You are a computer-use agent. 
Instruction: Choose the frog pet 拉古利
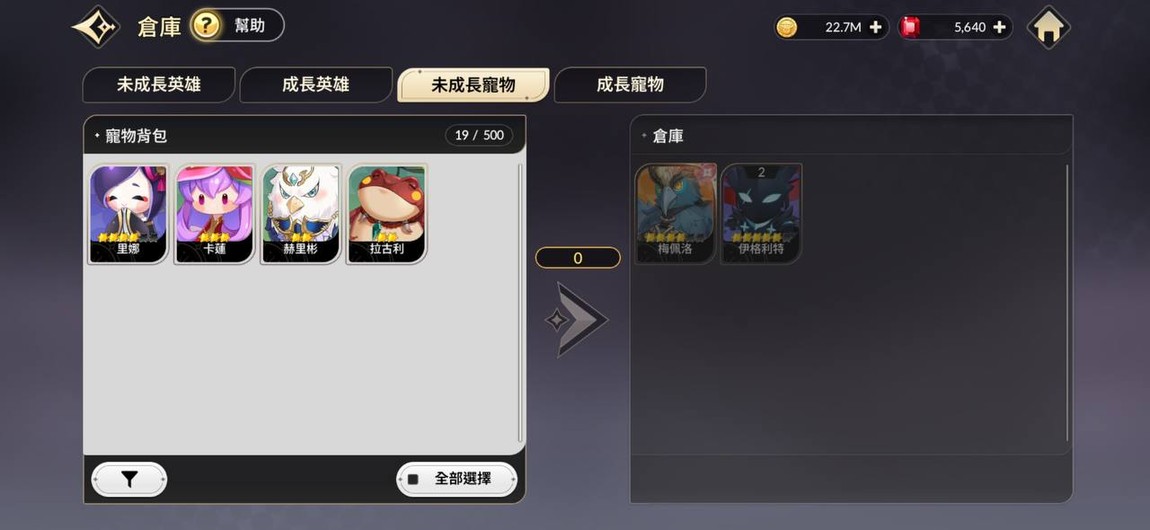(387, 214)
